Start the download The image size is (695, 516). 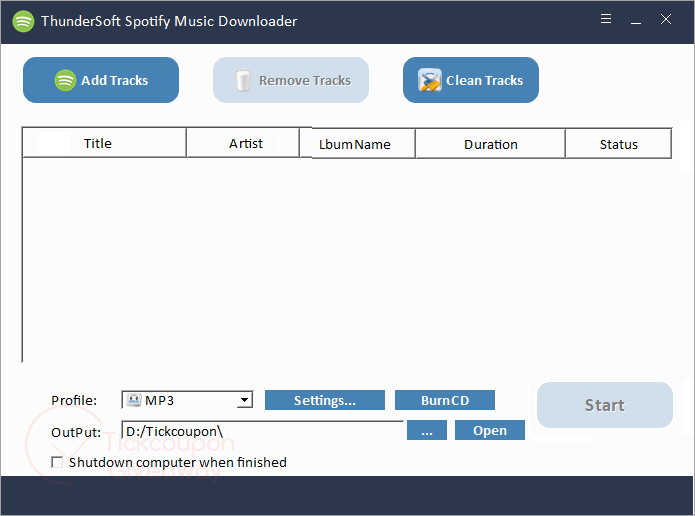click(x=605, y=405)
